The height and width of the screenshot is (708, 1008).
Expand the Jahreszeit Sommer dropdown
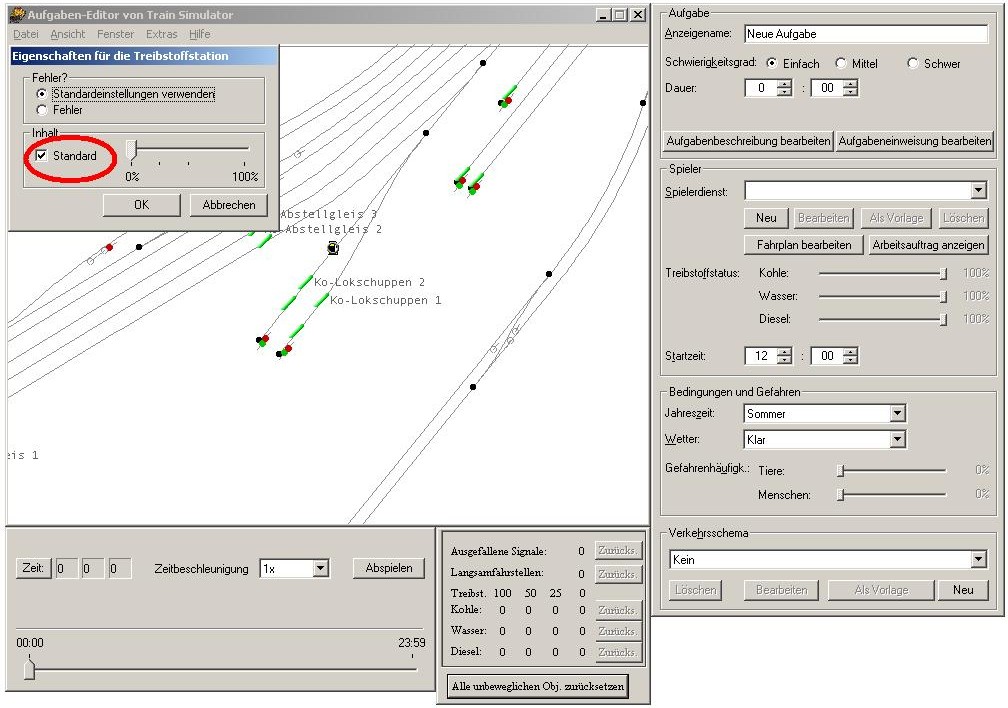[x=897, y=414]
